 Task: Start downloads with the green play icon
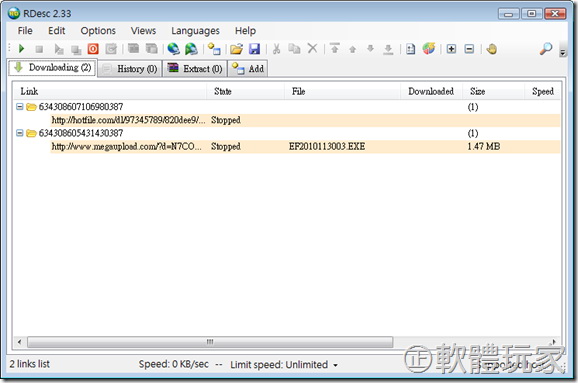pyautogui.click(x=21, y=49)
